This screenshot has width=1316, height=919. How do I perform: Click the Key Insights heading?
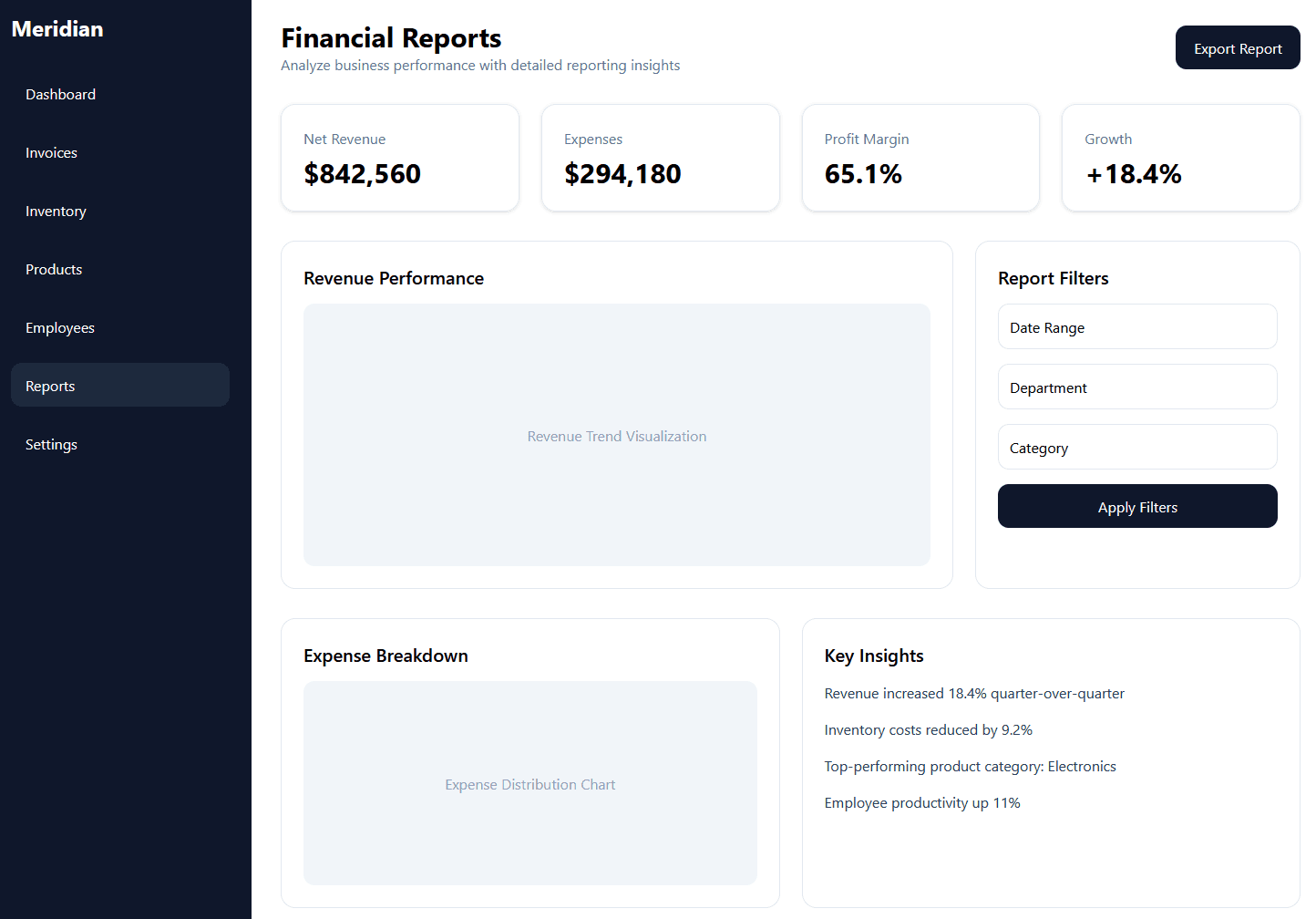(x=874, y=656)
